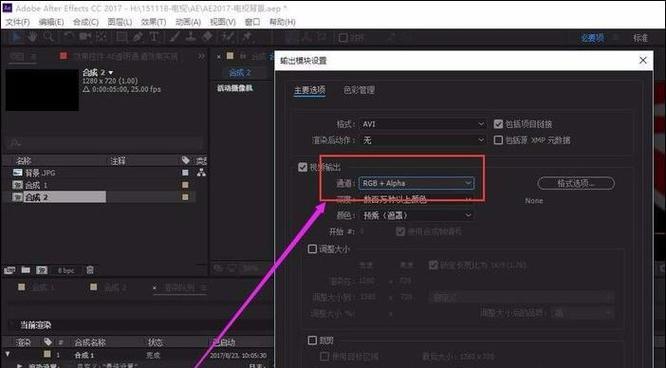
Task: Open the 动画(A) menu
Action: pyautogui.click(x=188, y=22)
